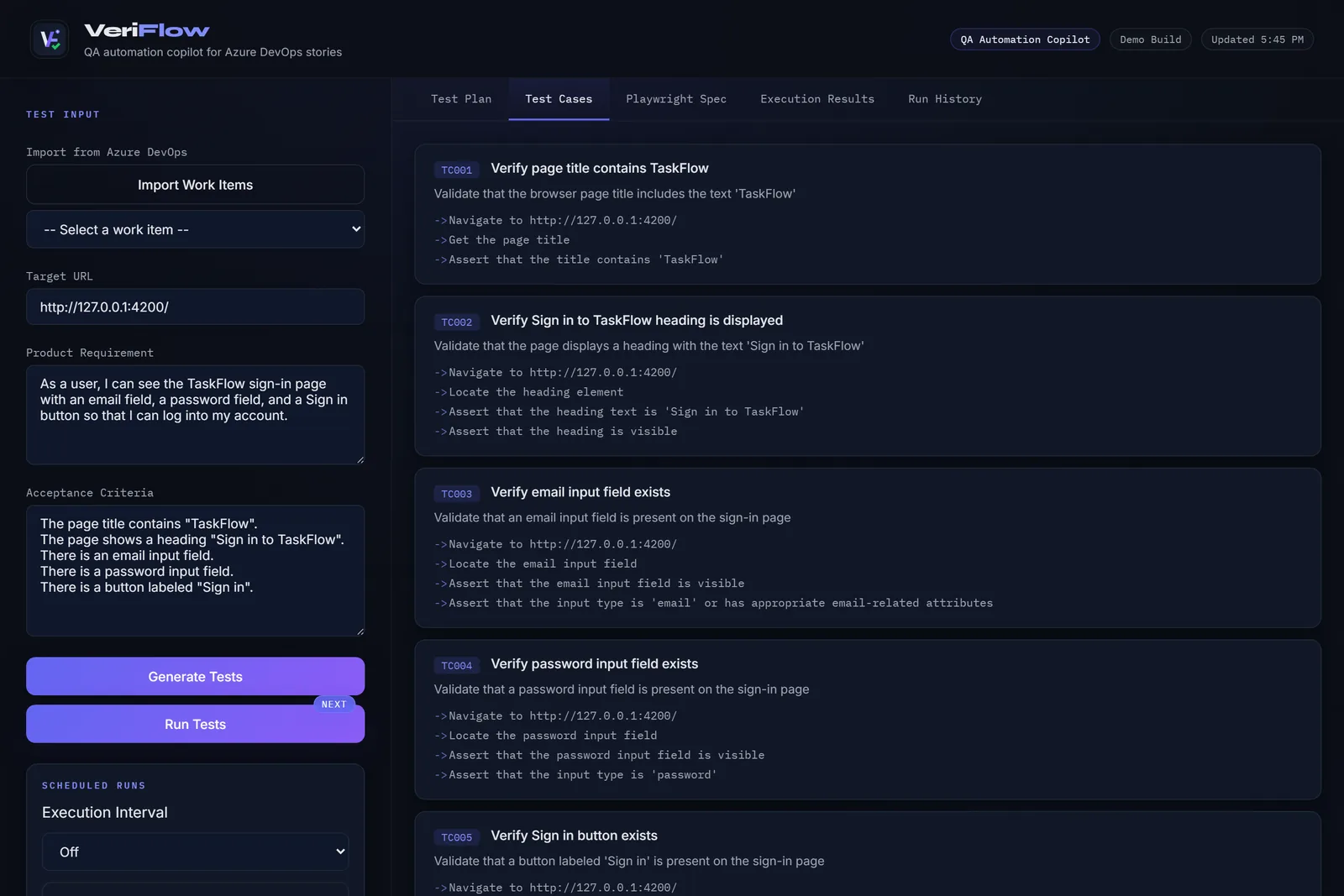Click into the Product Requirement textarea
This screenshot has width=1344, height=896.
195,415
